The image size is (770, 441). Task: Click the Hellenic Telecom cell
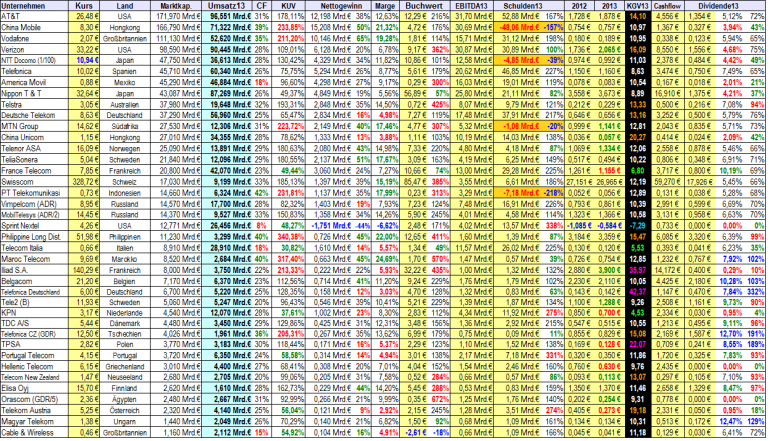34,366
